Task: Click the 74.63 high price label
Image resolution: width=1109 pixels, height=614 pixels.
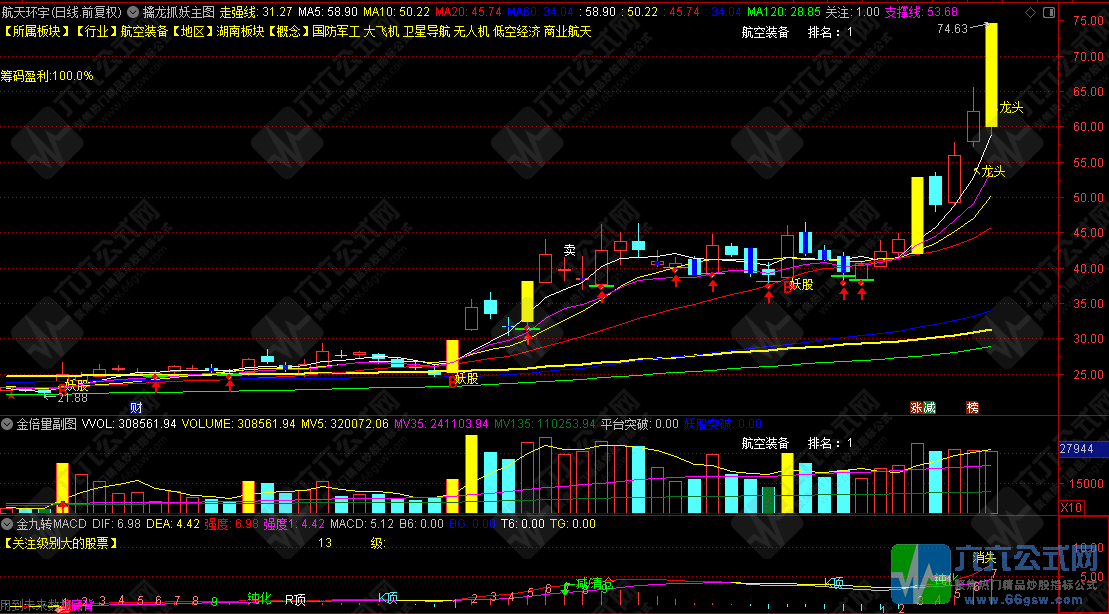Action: (952, 29)
